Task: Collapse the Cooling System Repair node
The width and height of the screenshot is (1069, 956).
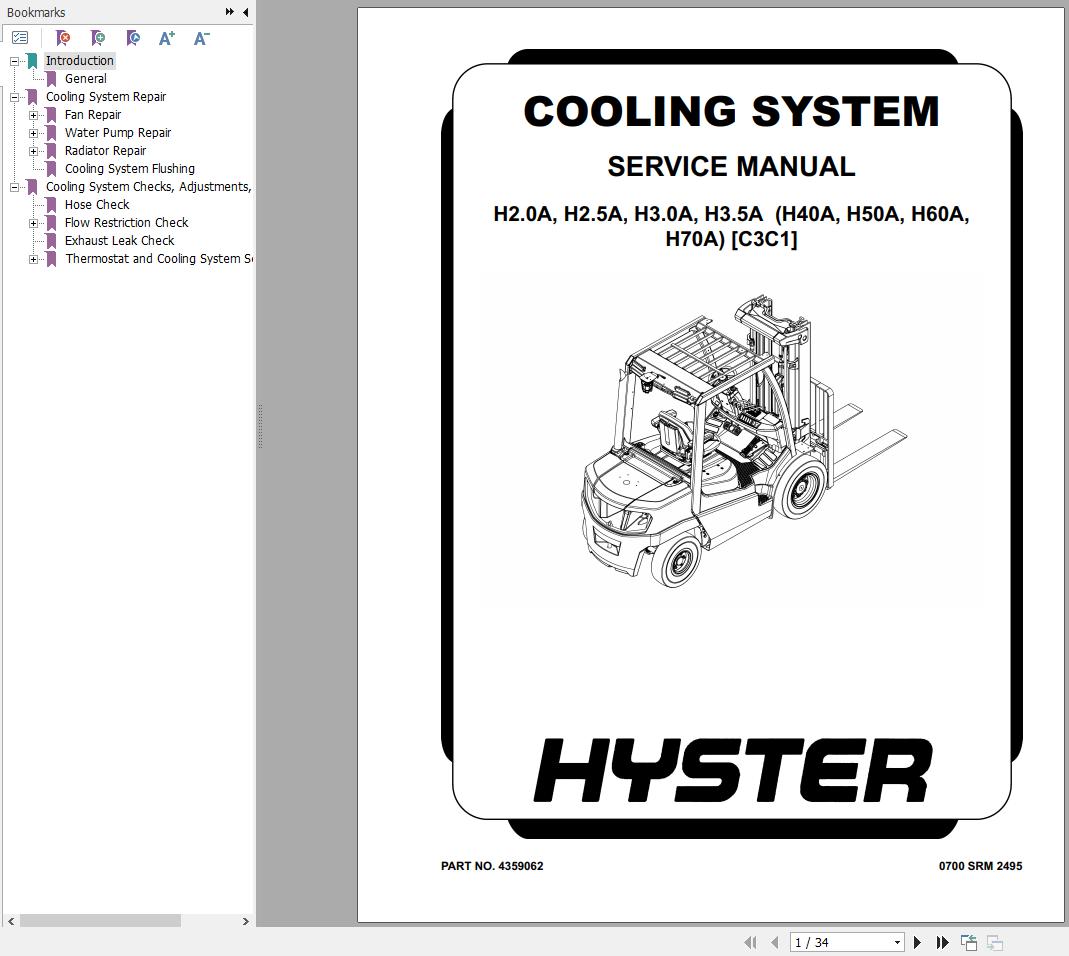Action: click(x=14, y=98)
